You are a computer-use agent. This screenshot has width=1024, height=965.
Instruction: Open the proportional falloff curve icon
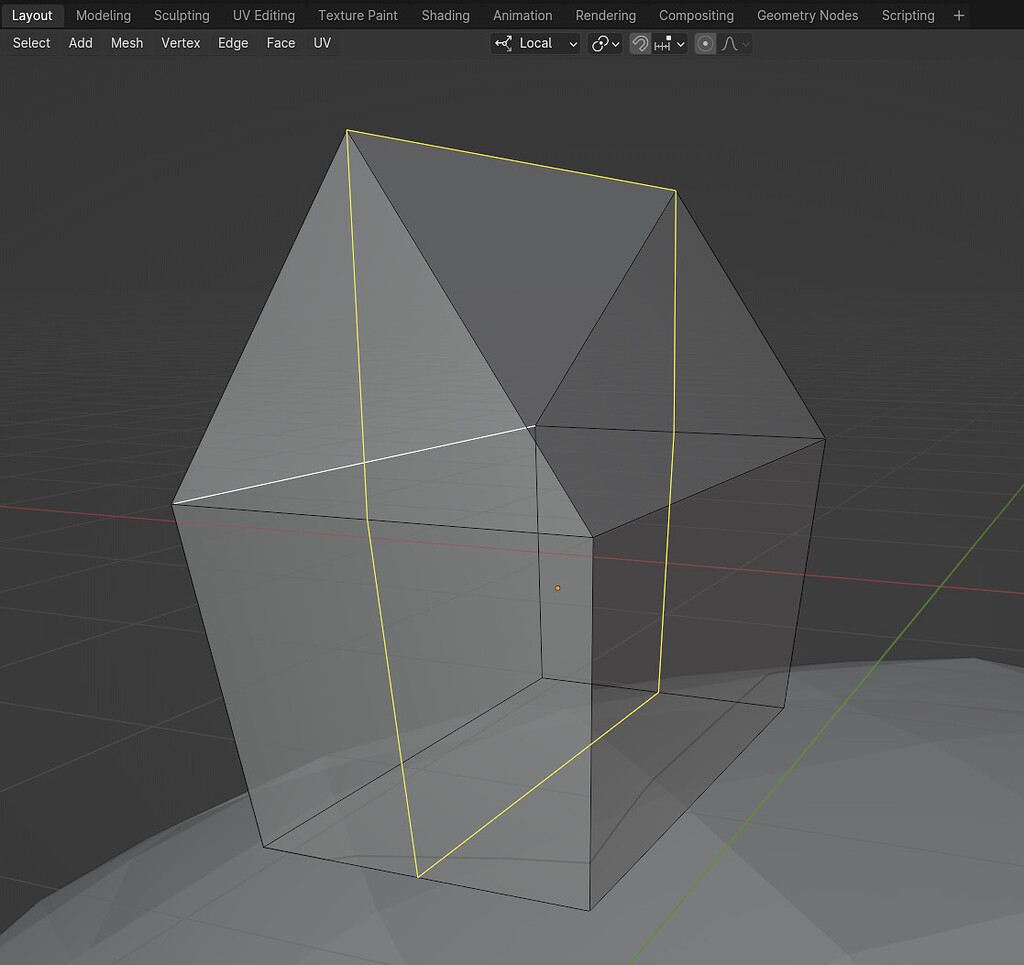click(x=730, y=43)
